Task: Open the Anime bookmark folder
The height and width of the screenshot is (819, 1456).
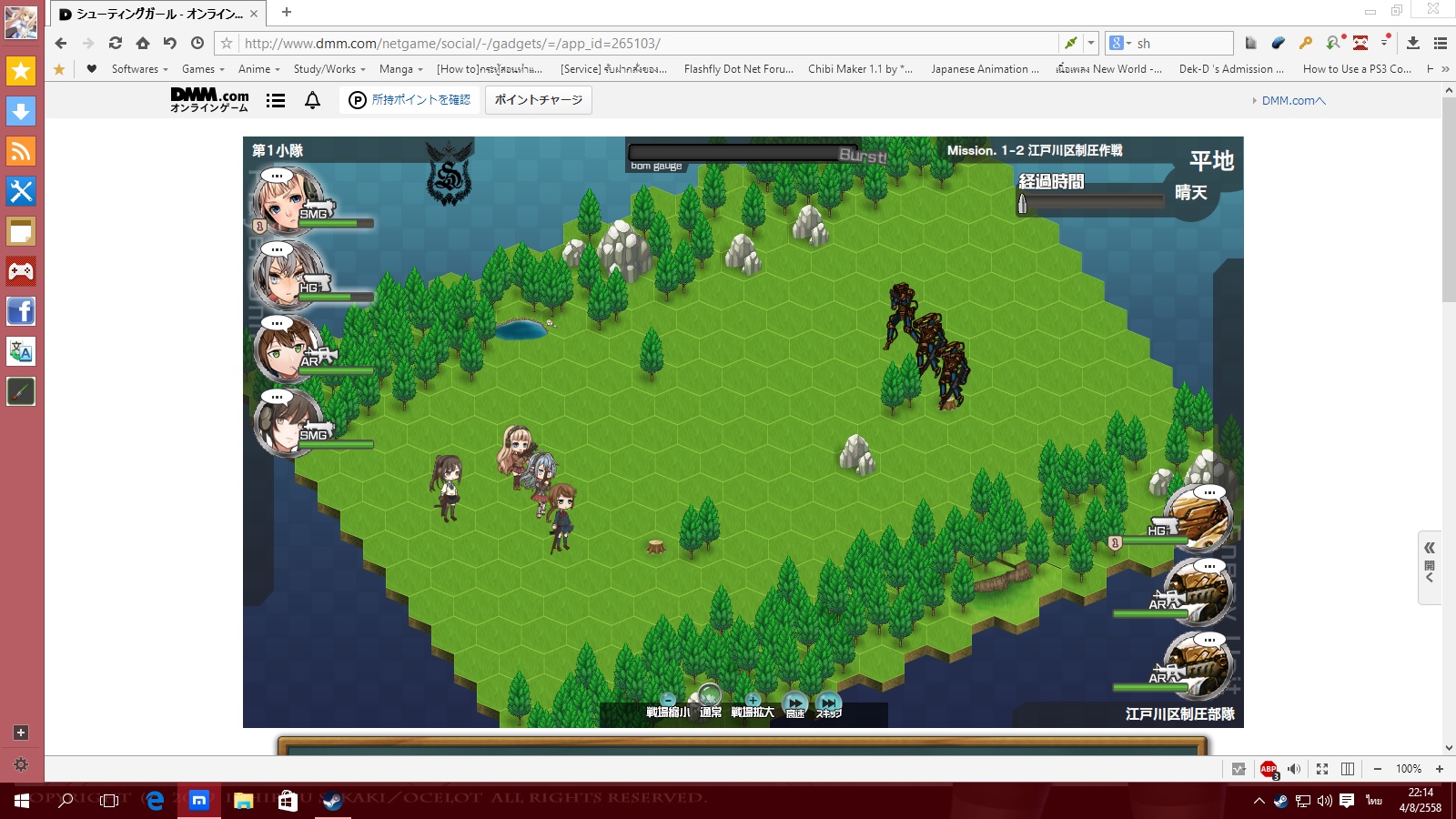Action: coord(259,69)
